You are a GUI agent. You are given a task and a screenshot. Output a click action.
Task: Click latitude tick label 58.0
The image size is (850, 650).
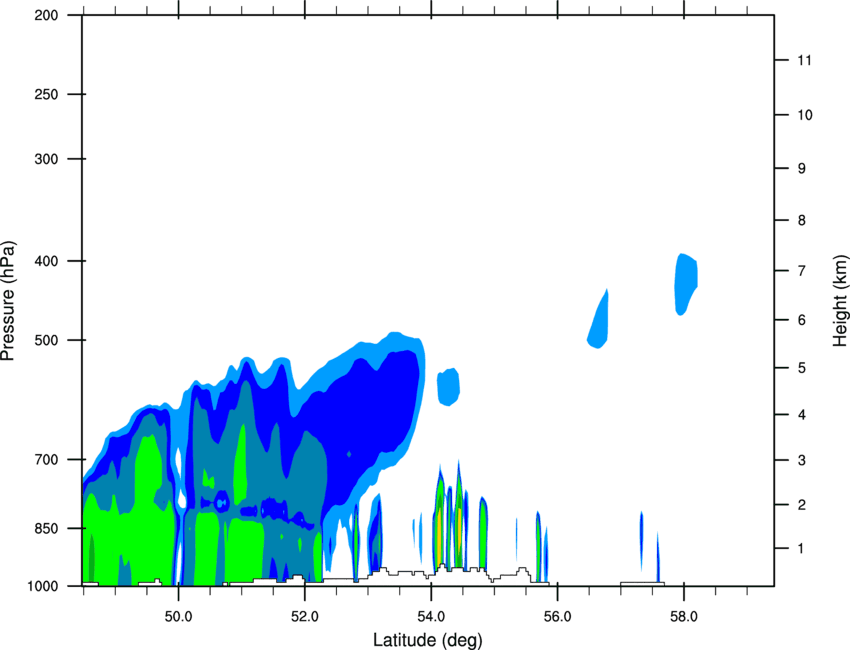[x=684, y=617]
